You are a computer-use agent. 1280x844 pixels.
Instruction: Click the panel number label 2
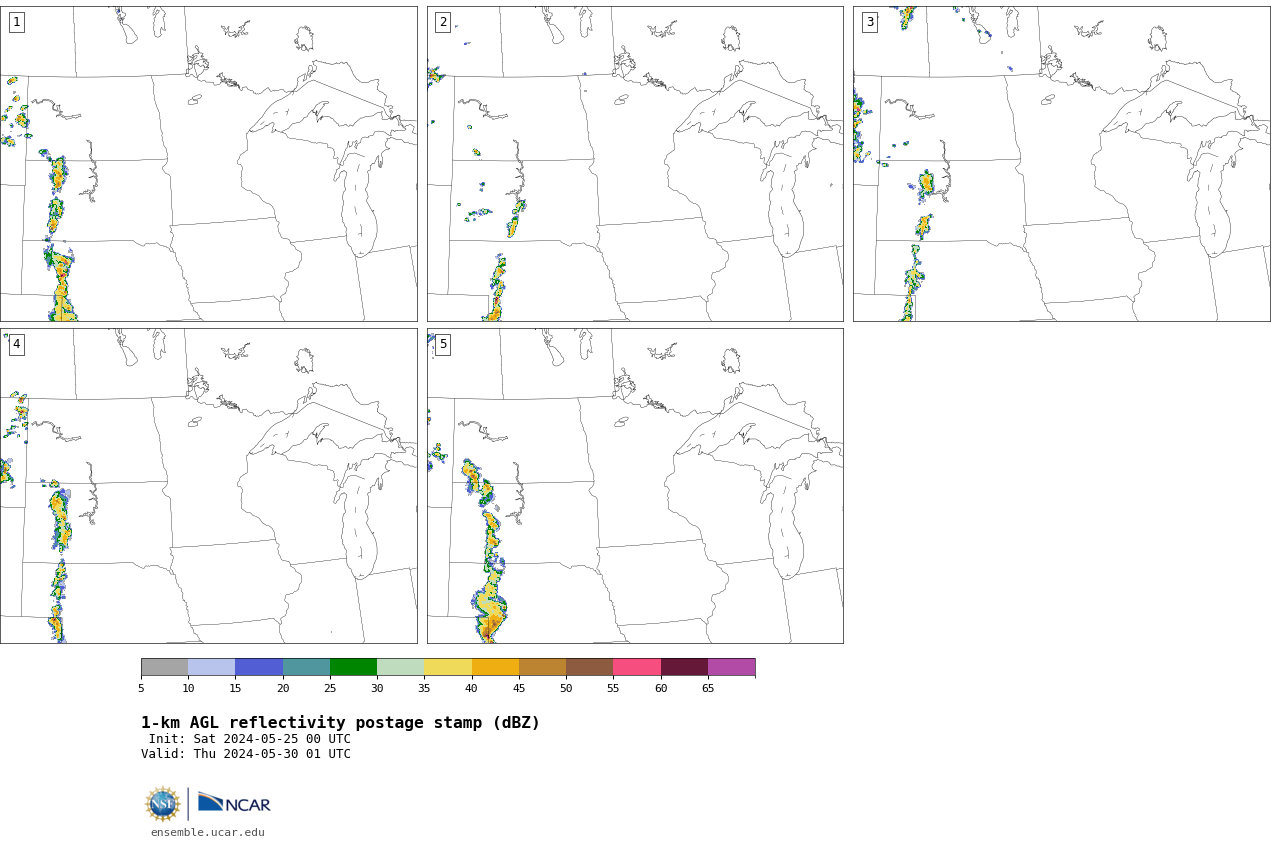[x=443, y=22]
